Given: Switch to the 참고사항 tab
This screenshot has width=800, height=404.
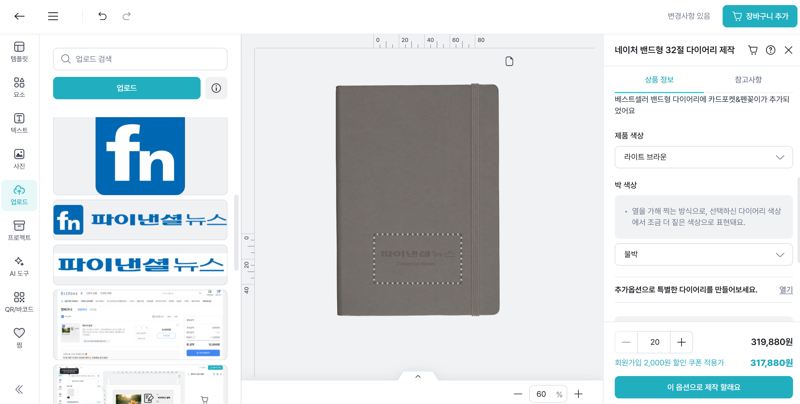Looking at the screenshot, I should 748,80.
